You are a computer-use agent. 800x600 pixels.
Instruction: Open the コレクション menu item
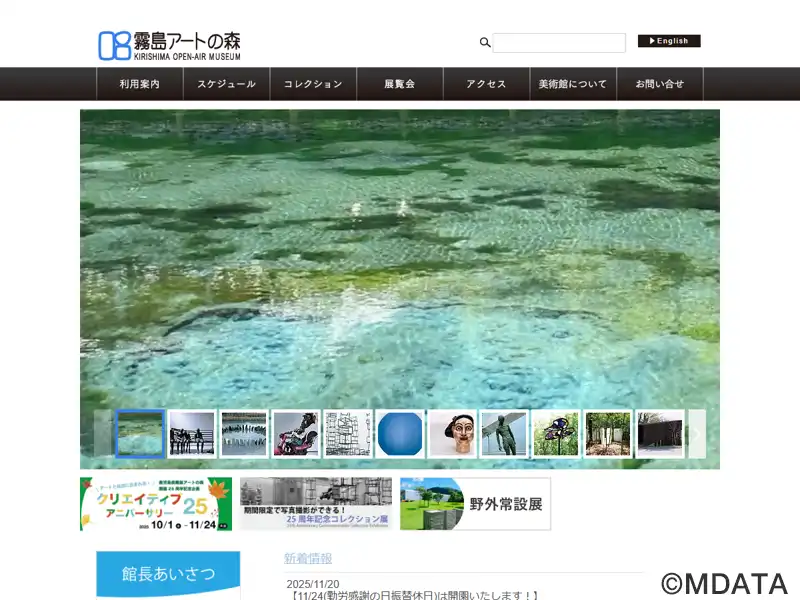point(313,84)
